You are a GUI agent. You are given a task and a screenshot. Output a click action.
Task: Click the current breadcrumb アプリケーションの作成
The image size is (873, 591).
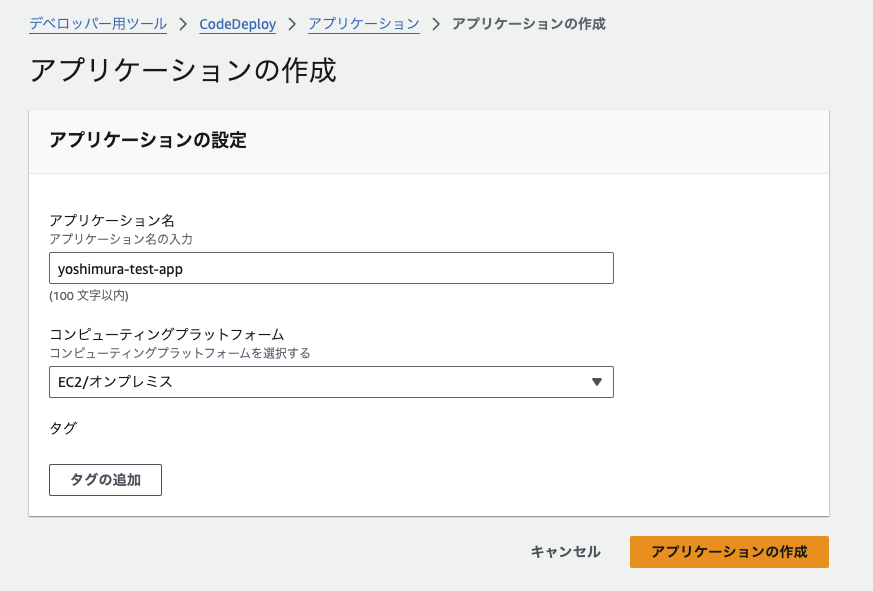point(528,24)
